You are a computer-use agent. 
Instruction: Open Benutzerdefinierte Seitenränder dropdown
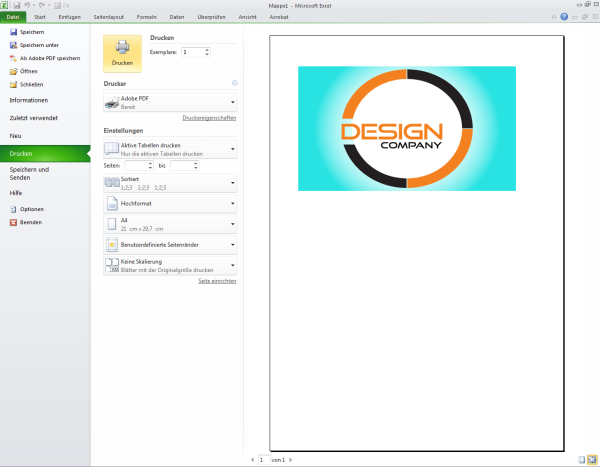pyautogui.click(x=170, y=245)
